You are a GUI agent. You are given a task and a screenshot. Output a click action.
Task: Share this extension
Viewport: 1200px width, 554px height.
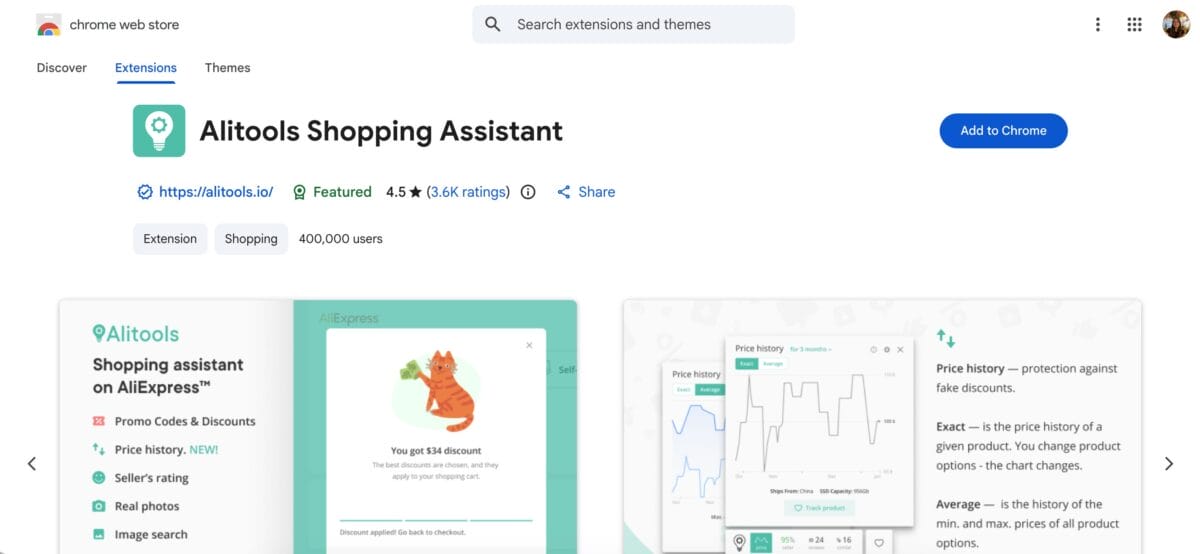click(586, 192)
